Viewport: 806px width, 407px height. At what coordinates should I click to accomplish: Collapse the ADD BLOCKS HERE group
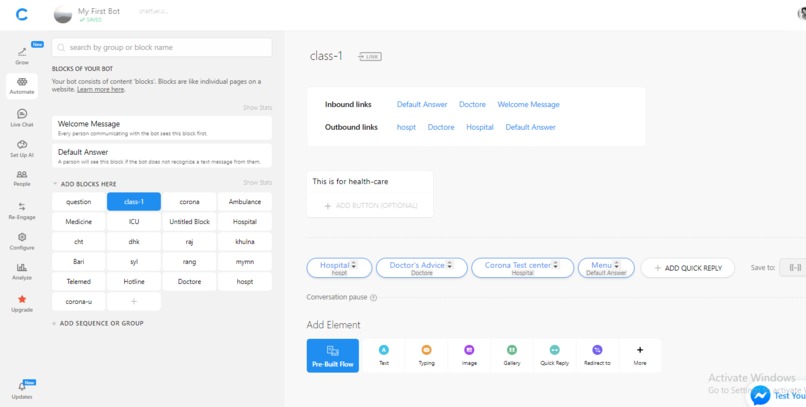pyautogui.click(x=54, y=183)
